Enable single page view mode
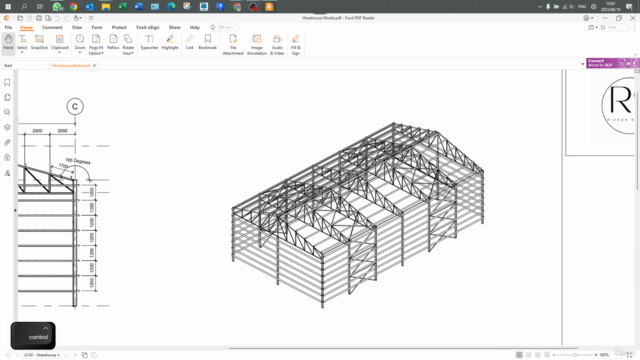The height and width of the screenshot is (360, 640). (519, 355)
